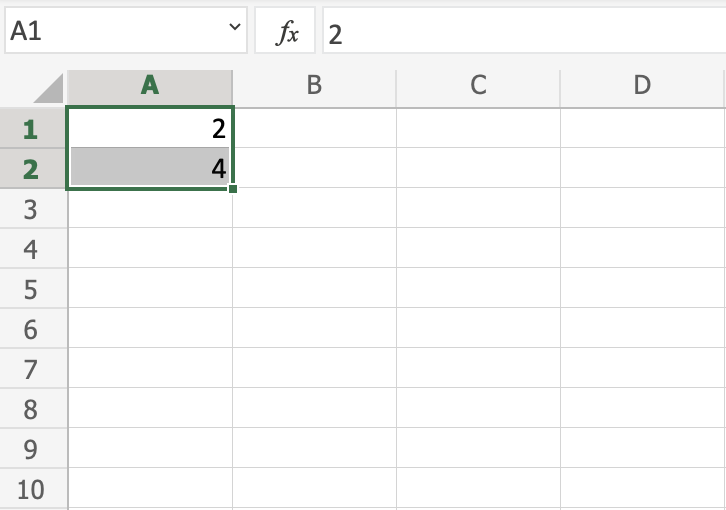Select the row 3 header
726x510 pixels.
click(x=30, y=209)
